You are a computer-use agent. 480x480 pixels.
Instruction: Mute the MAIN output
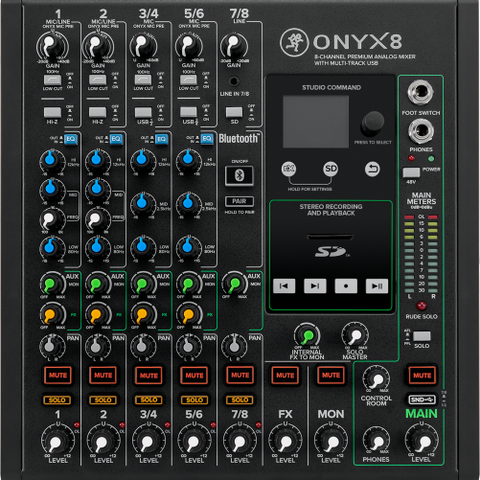pyautogui.click(x=422, y=375)
